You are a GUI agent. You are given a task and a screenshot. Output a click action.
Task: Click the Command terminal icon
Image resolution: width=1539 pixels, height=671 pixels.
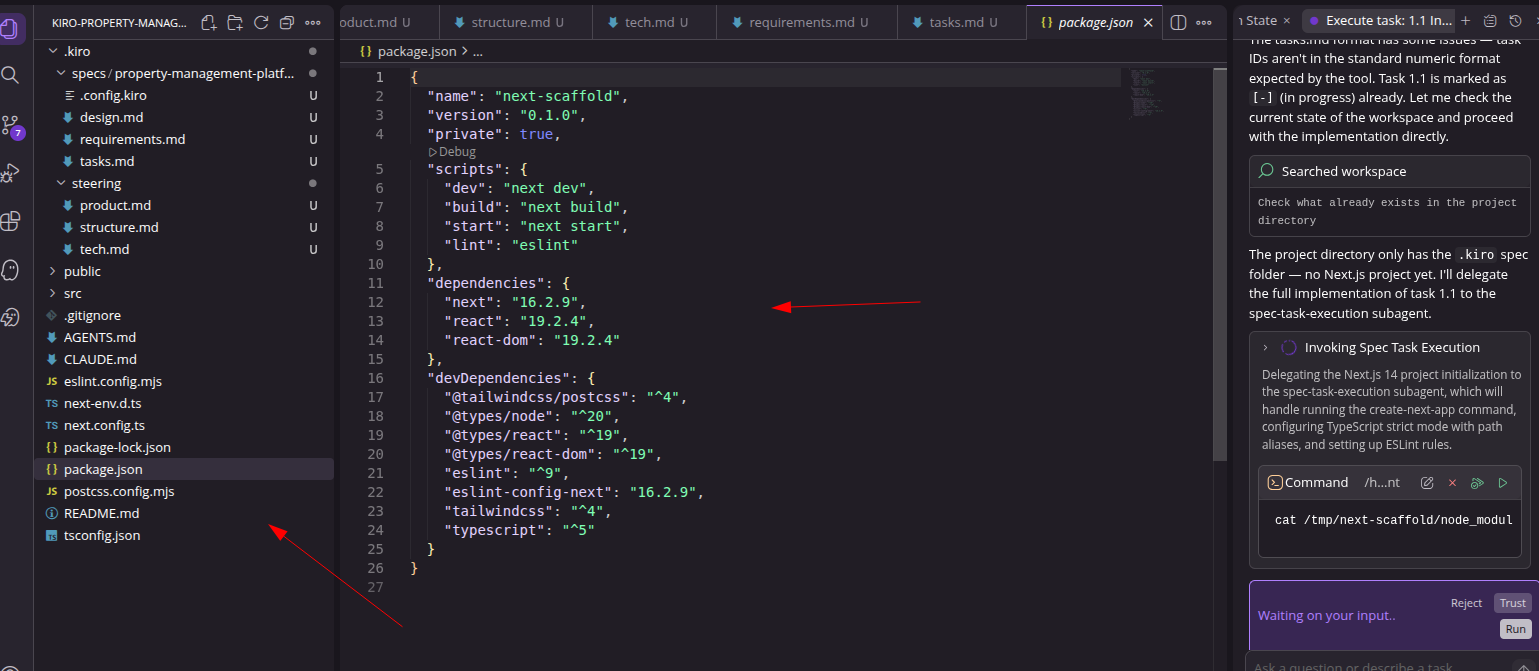pos(1275,483)
